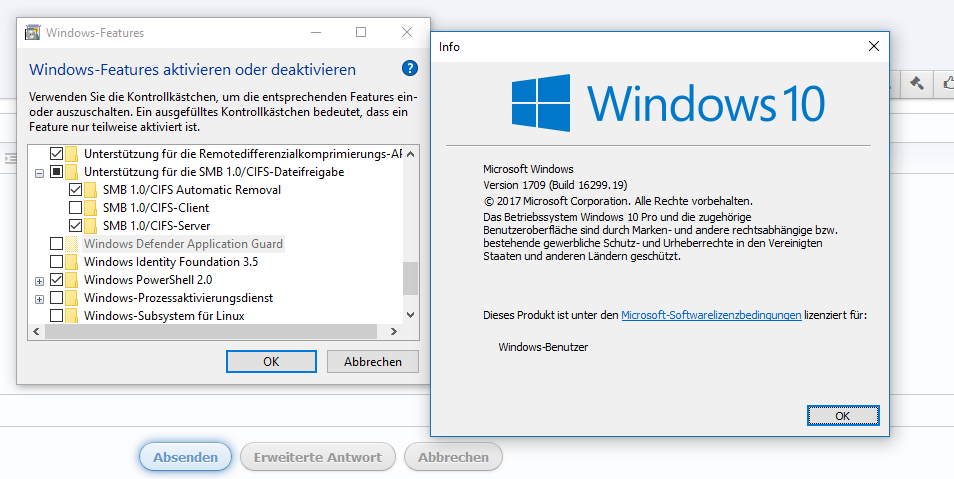The image size is (954, 479).
Task: Click the horizontal scroll-right arrow
Action: 394,331
